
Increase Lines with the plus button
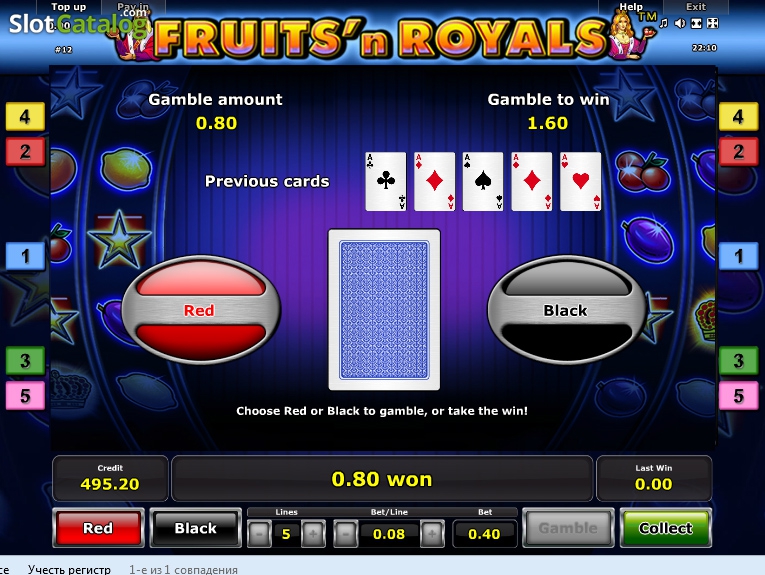313,534
